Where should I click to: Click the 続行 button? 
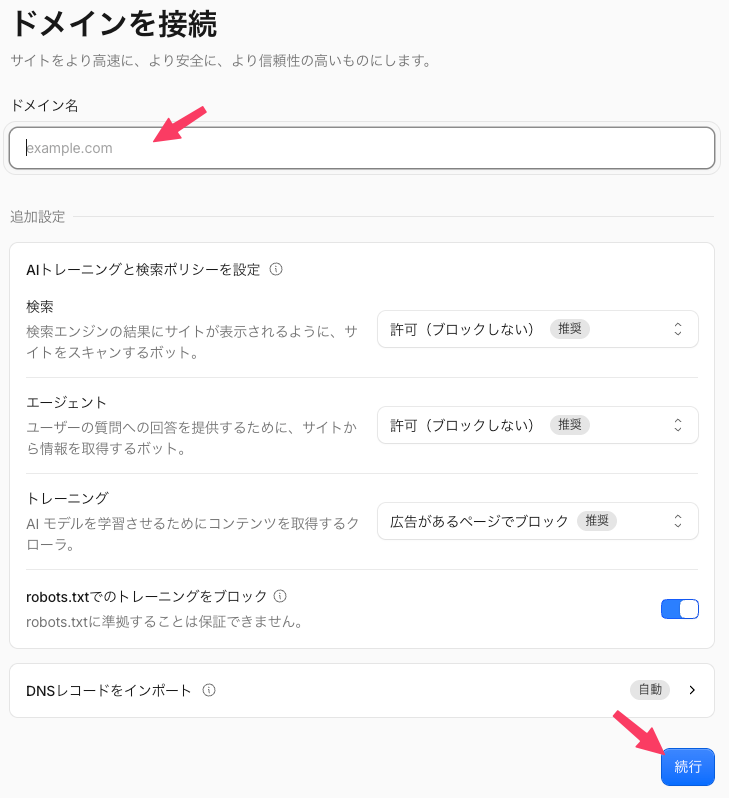click(x=688, y=767)
